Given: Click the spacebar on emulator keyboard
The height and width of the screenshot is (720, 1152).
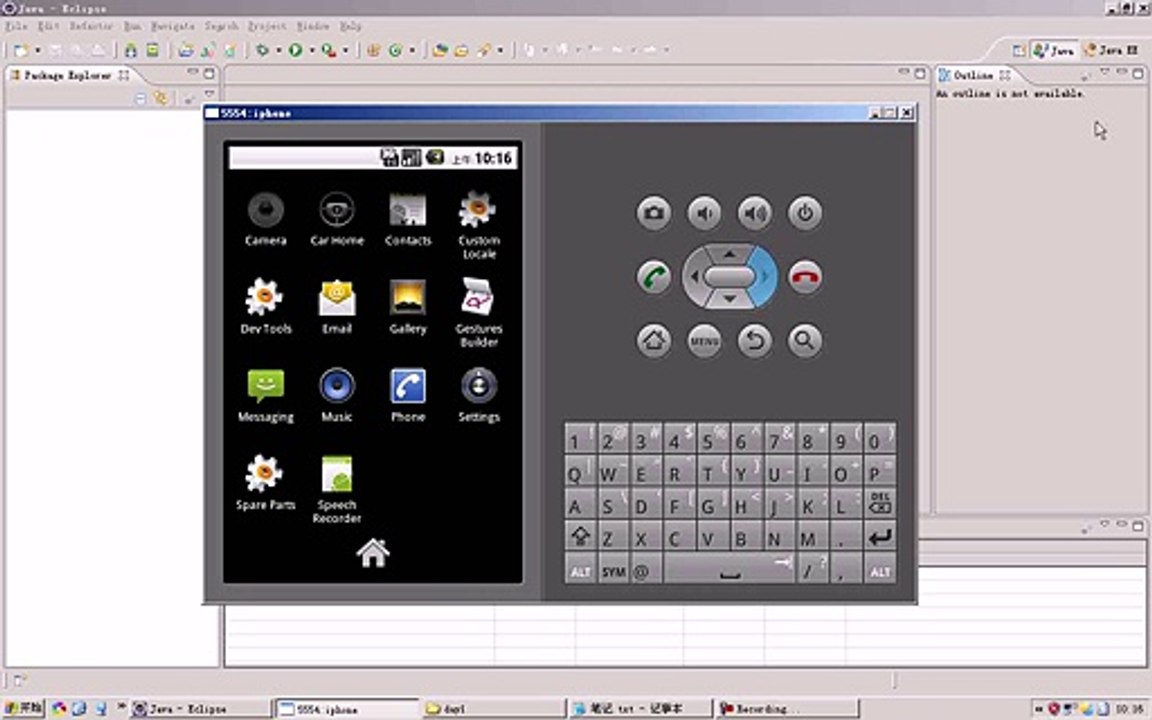Looking at the screenshot, I should (x=729, y=570).
